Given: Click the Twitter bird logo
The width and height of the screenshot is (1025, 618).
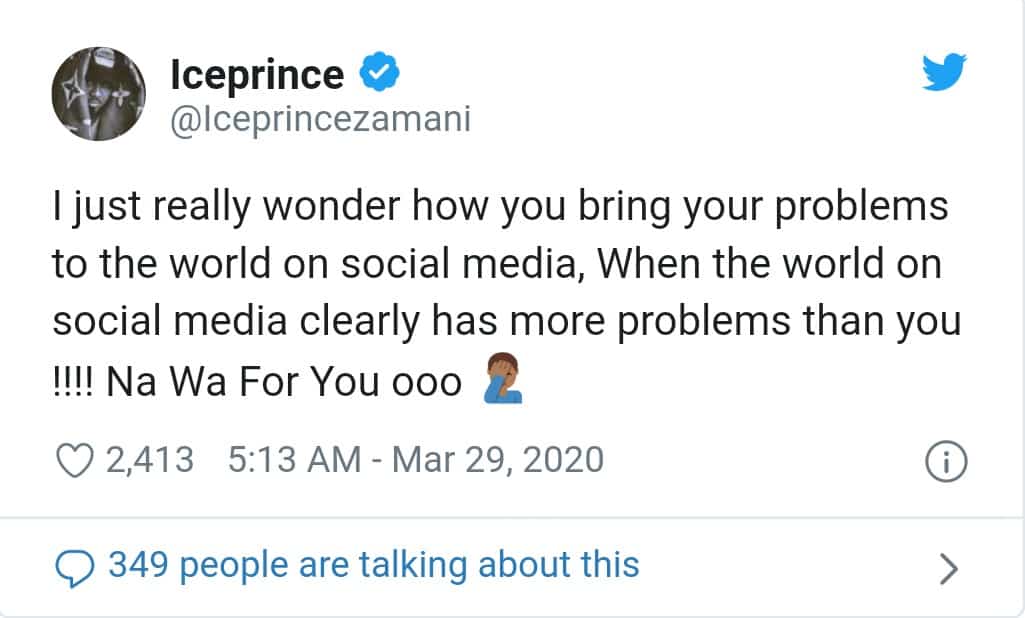Looking at the screenshot, I should point(943,72).
